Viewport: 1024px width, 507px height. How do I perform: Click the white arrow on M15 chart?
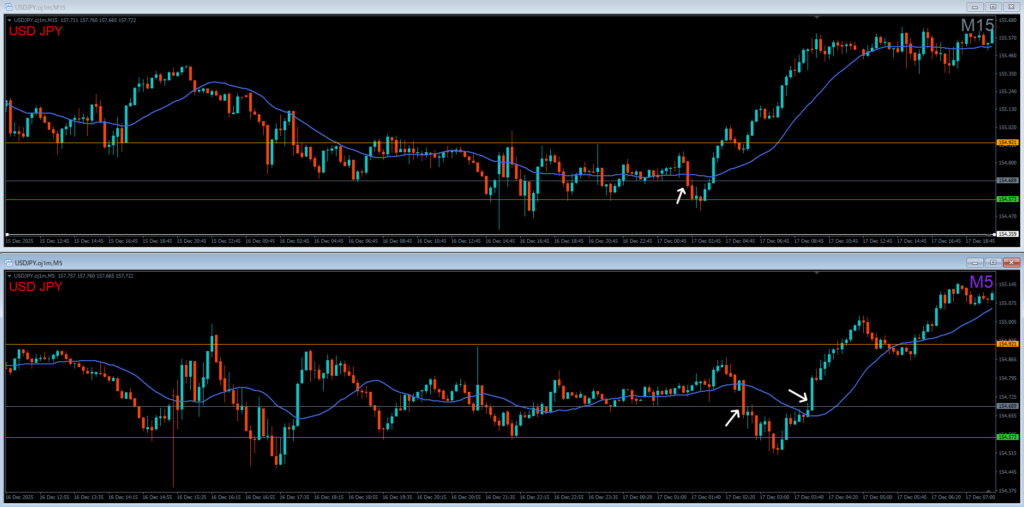(x=681, y=195)
